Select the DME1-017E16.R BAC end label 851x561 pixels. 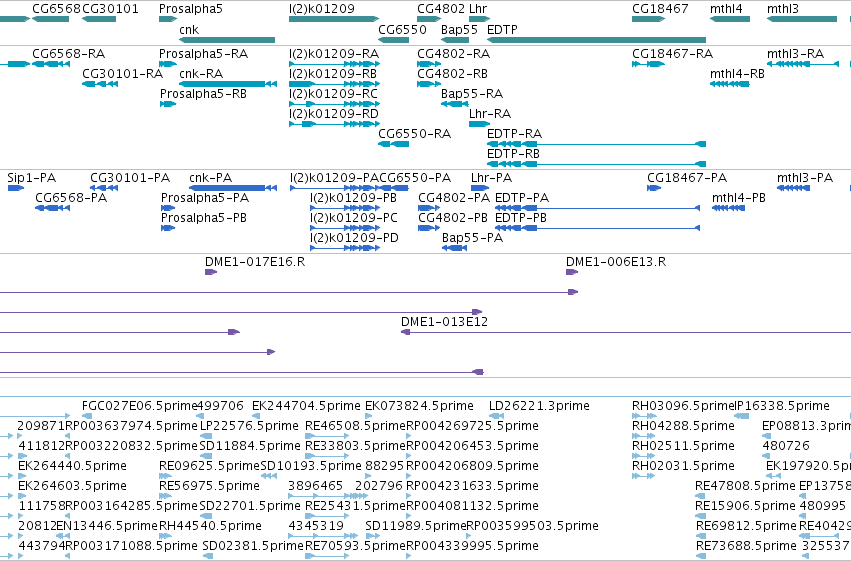tap(255, 262)
